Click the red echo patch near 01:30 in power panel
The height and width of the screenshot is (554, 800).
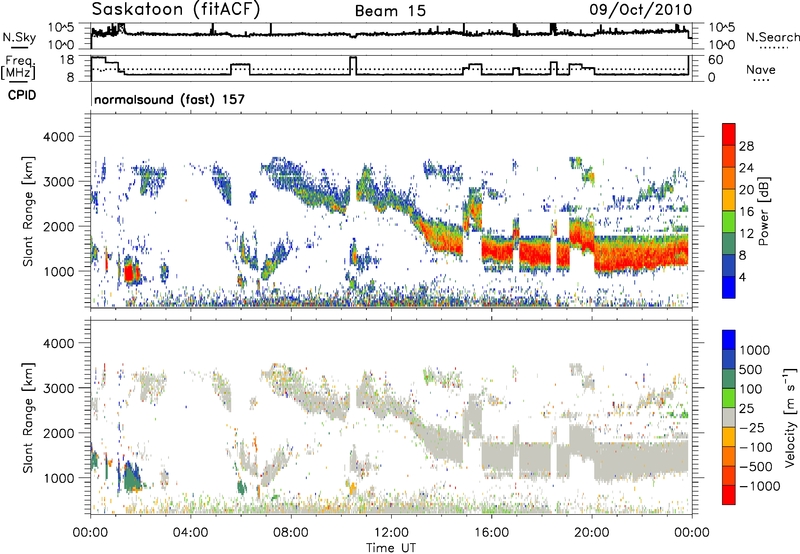(x=130, y=273)
